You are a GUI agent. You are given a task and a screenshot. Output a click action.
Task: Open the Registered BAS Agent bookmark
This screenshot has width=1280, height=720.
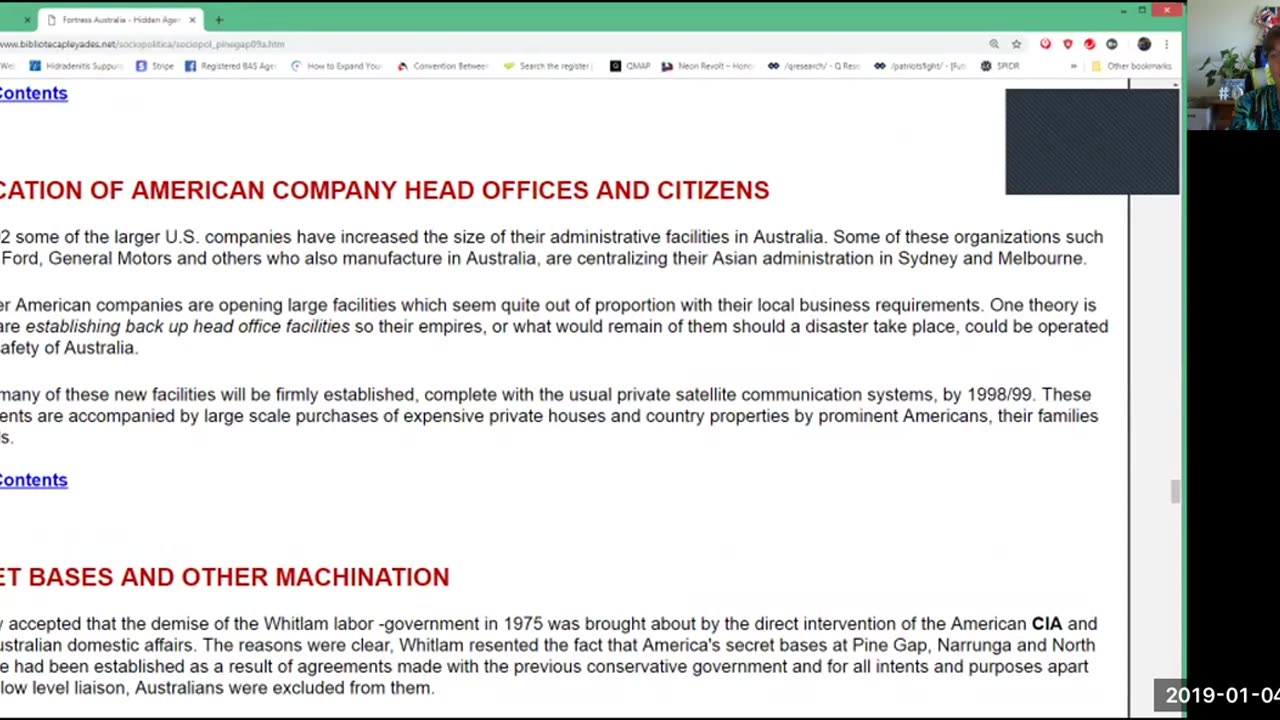230,66
